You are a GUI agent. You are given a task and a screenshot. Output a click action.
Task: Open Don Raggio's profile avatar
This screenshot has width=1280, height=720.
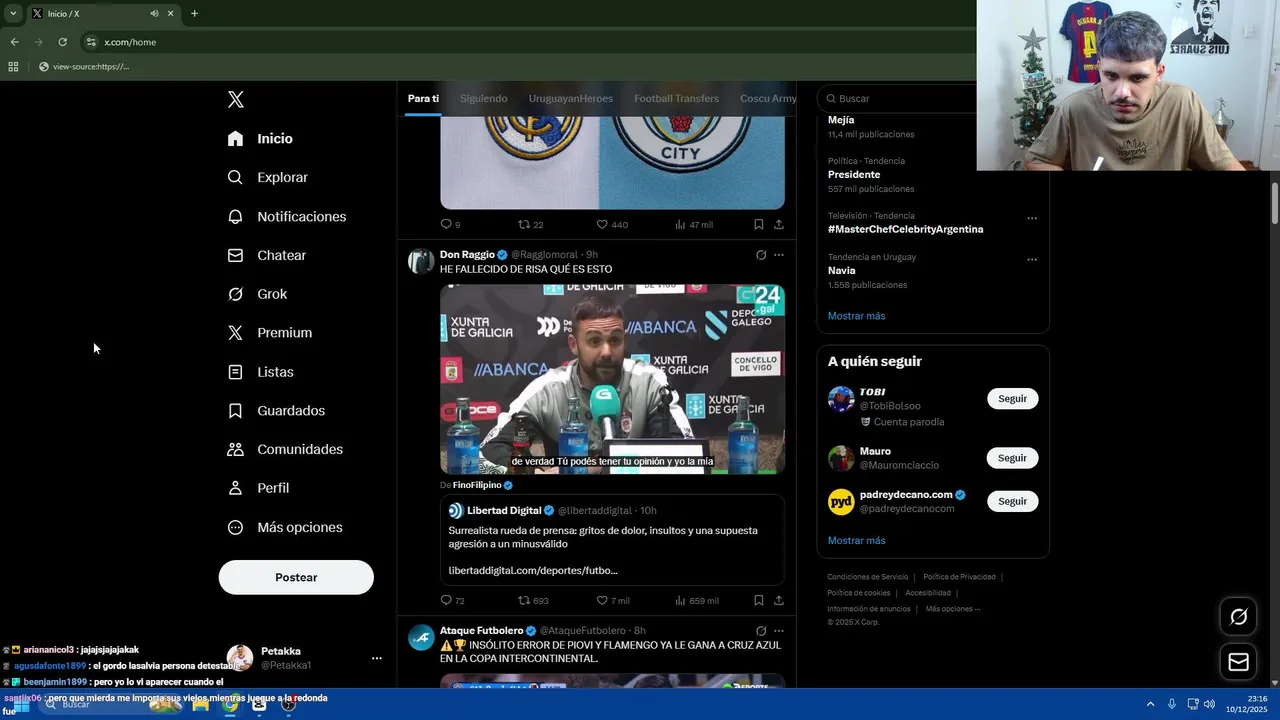click(x=421, y=261)
